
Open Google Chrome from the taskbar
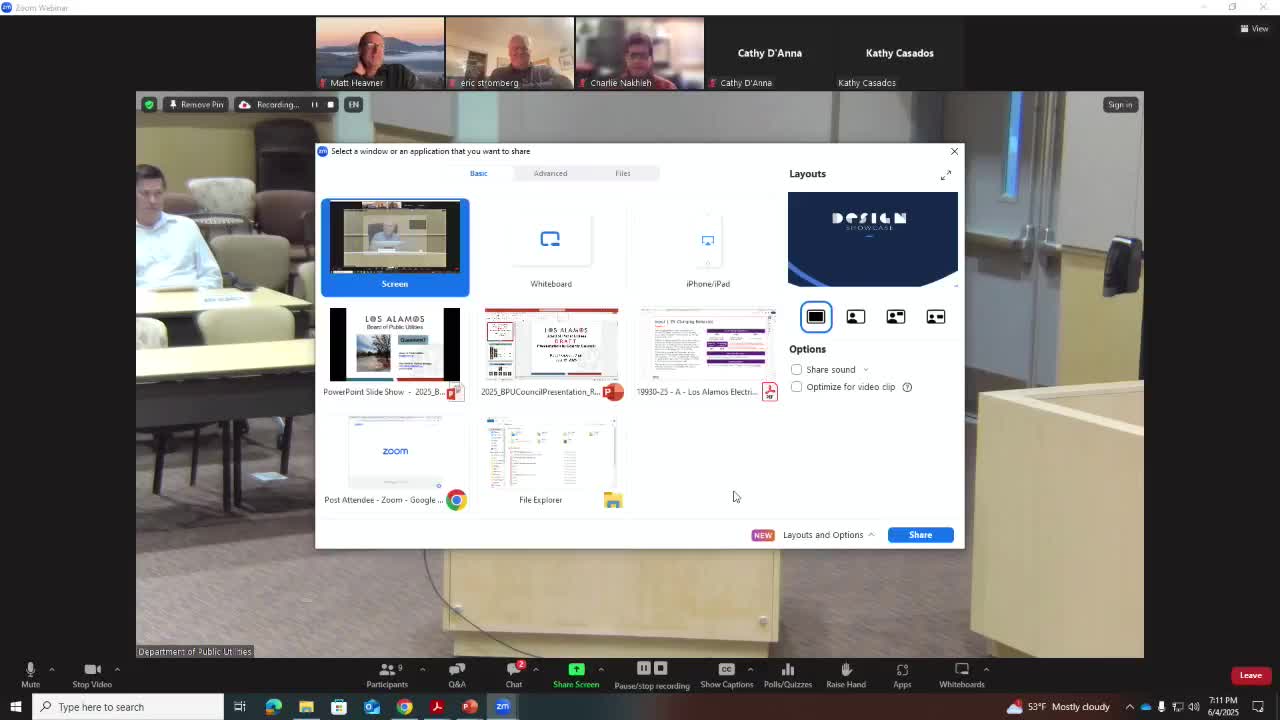[404, 707]
